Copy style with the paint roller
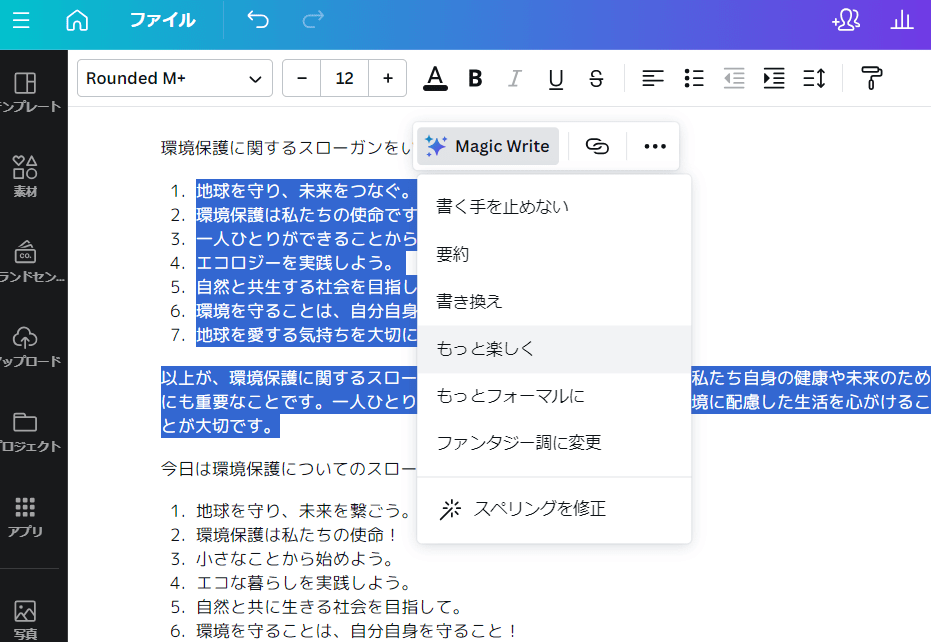The width and height of the screenshot is (931, 642). pos(871,78)
